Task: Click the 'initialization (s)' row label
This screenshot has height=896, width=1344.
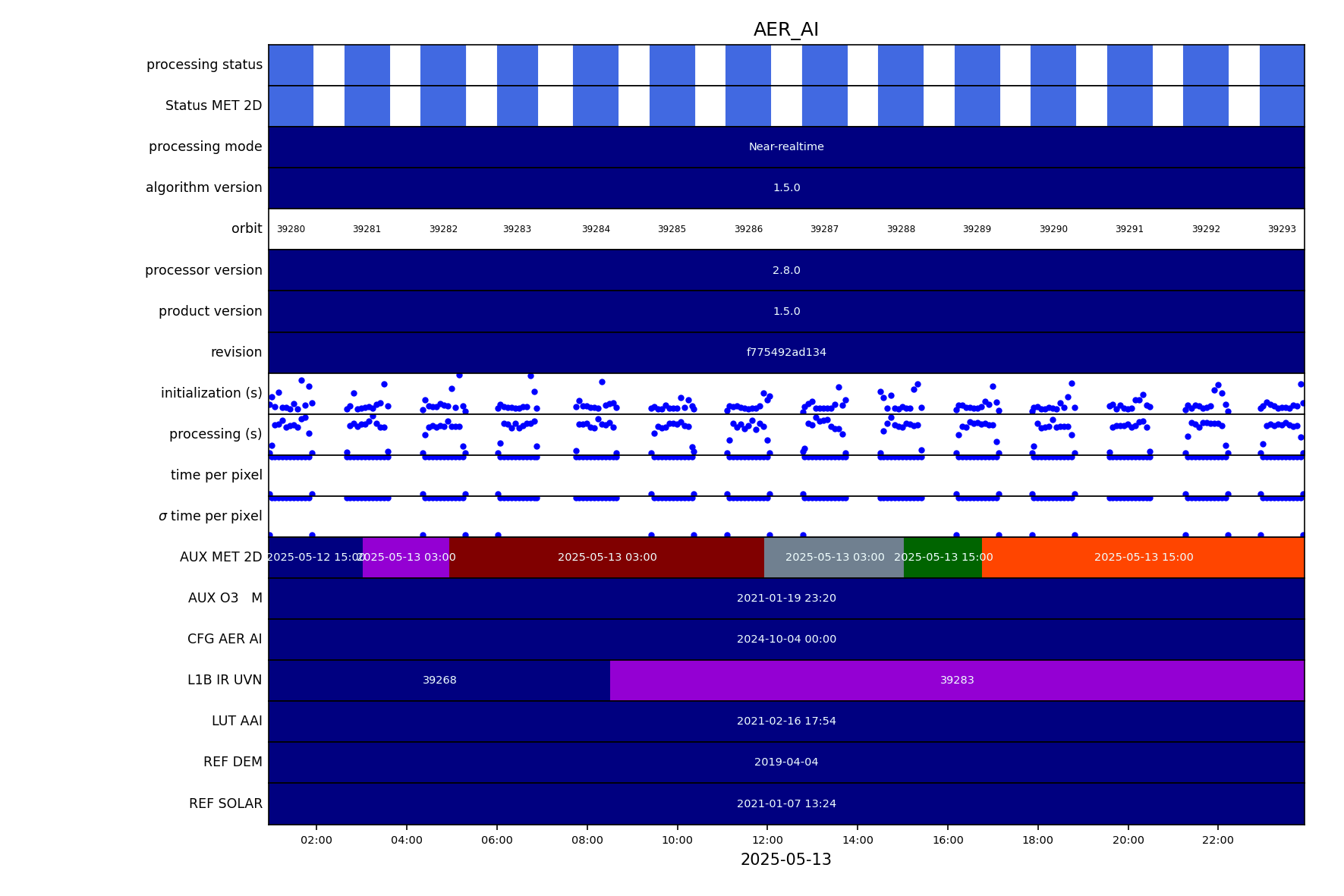Action: pos(211,393)
